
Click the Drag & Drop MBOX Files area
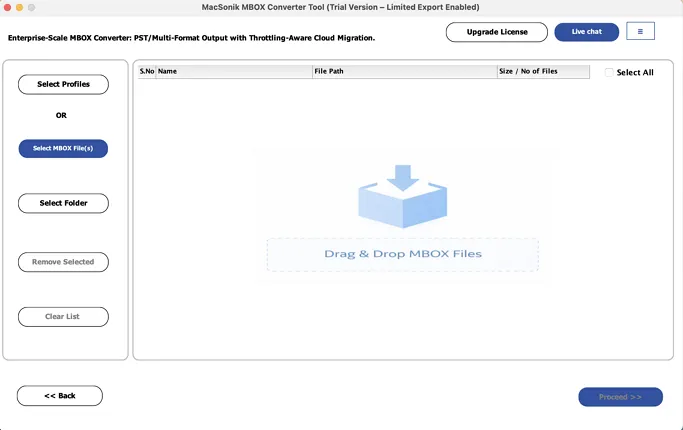tap(402, 254)
